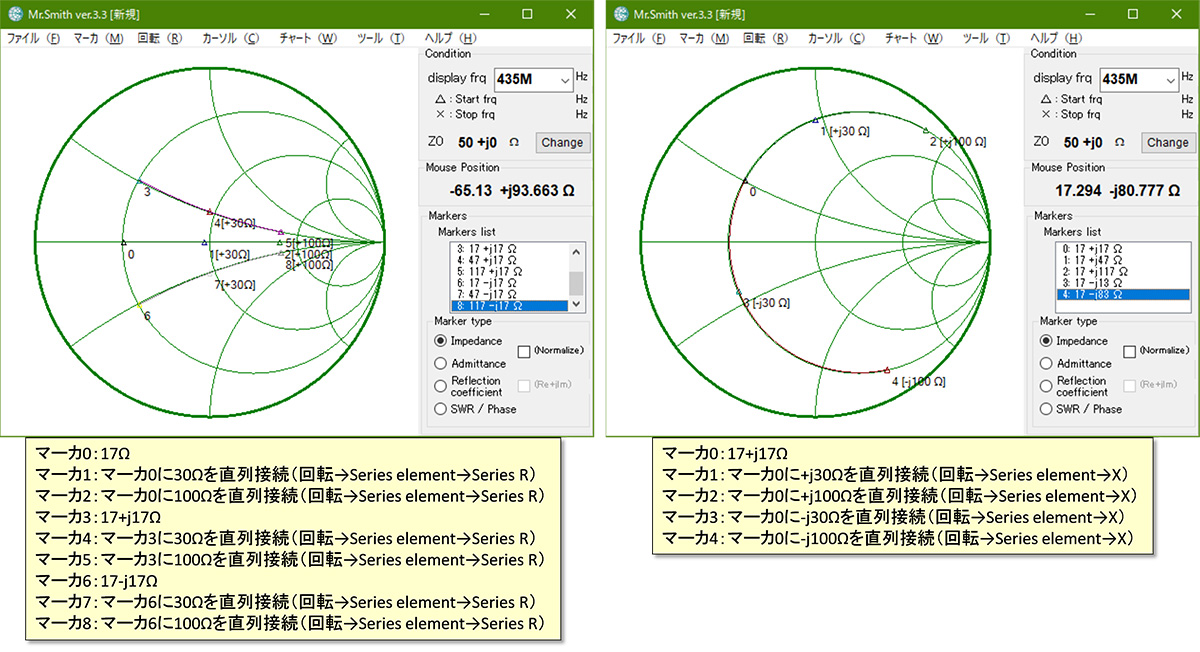Minimize the left Mr.Smith window

pyautogui.click(x=484, y=14)
